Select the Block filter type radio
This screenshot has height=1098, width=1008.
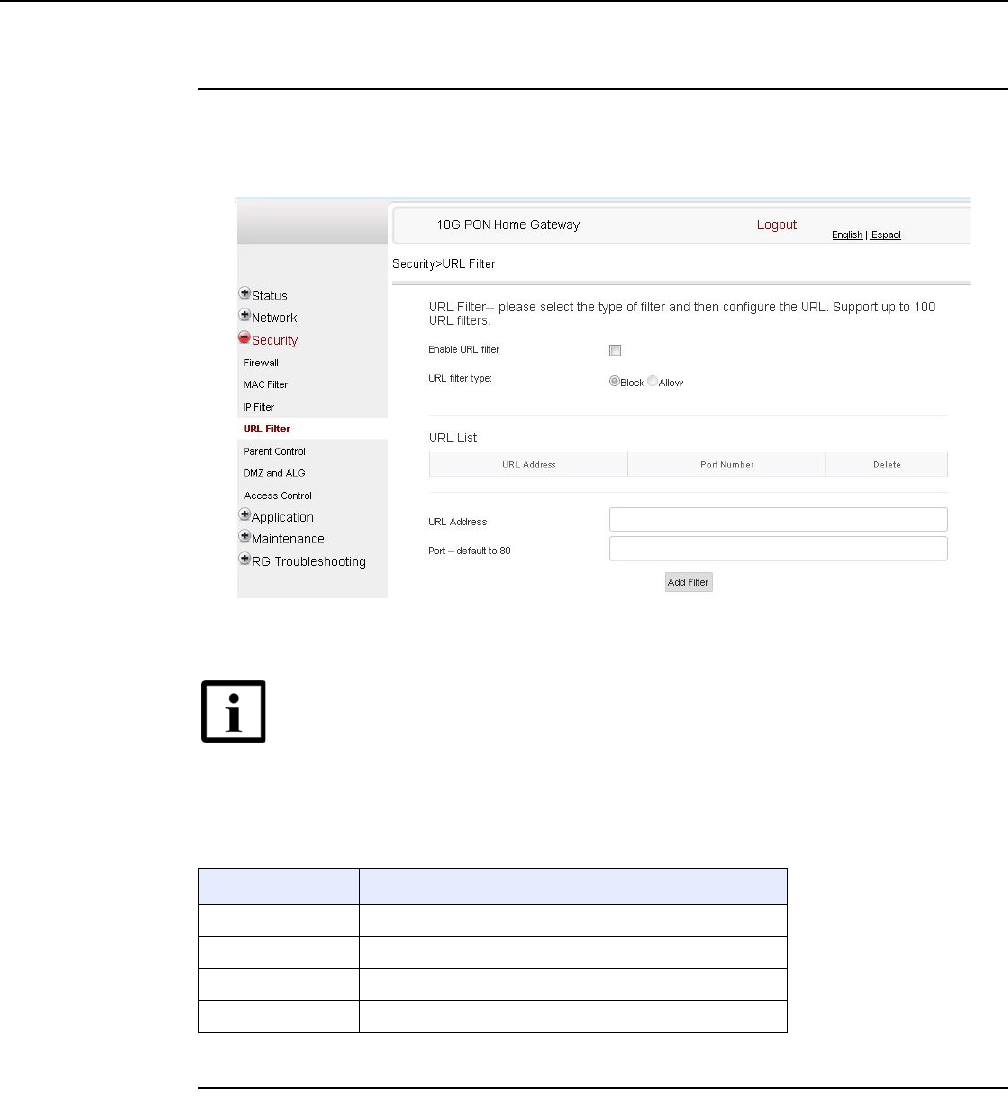[614, 381]
